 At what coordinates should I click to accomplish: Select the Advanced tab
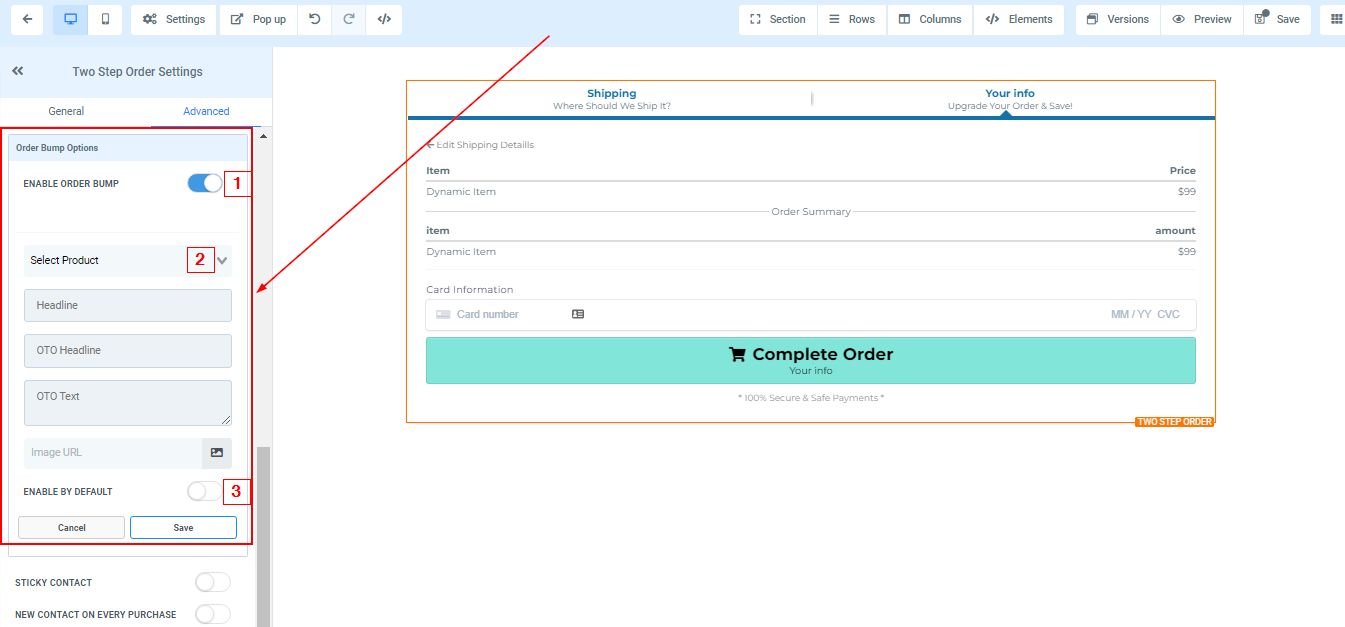coord(206,111)
